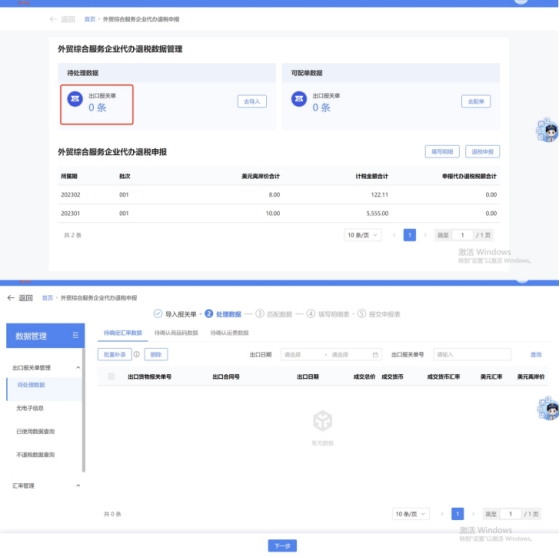Open the 10 条/页 dropdown in lower pagination

pos(410,514)
